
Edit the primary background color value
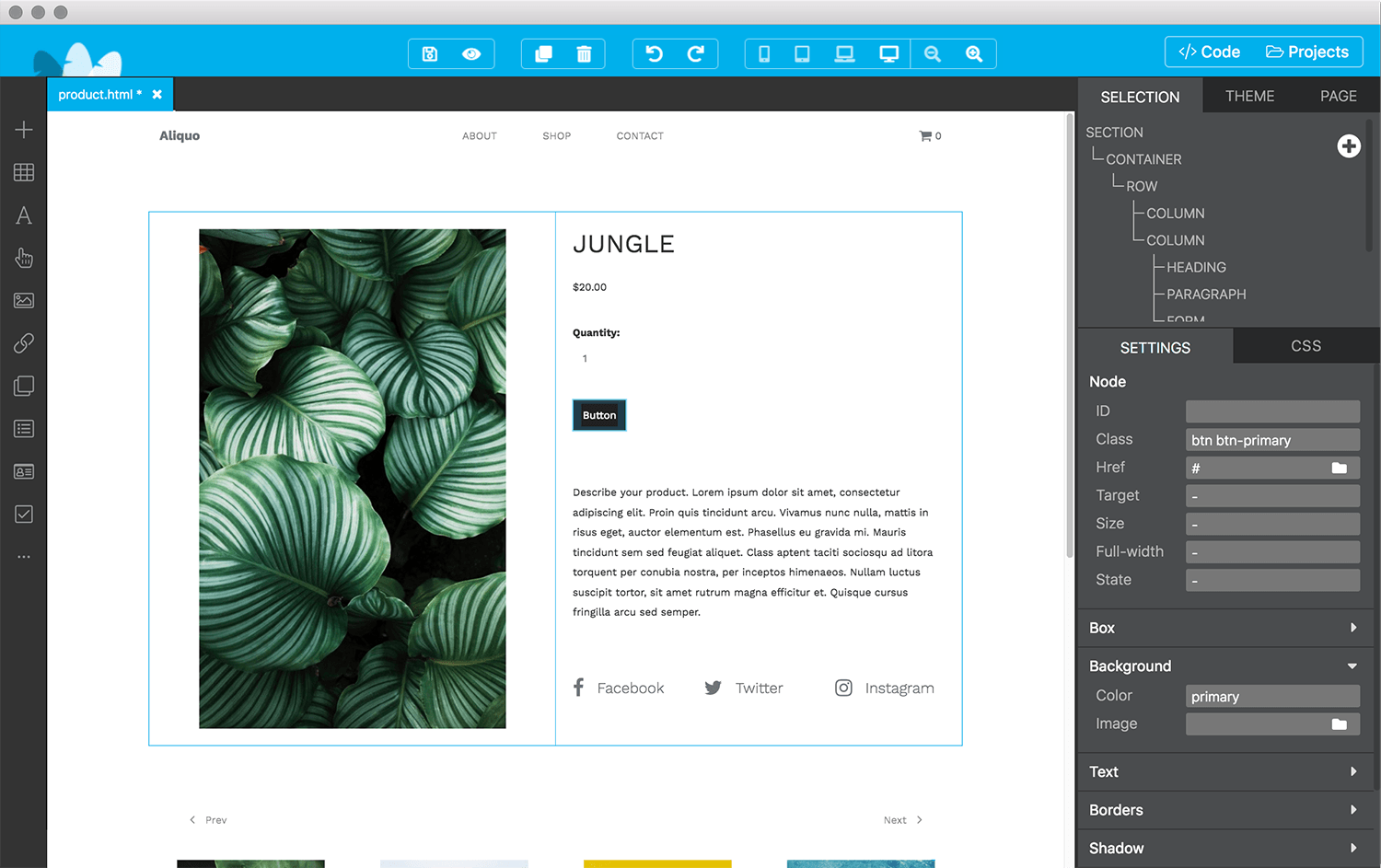point(1272,696)
